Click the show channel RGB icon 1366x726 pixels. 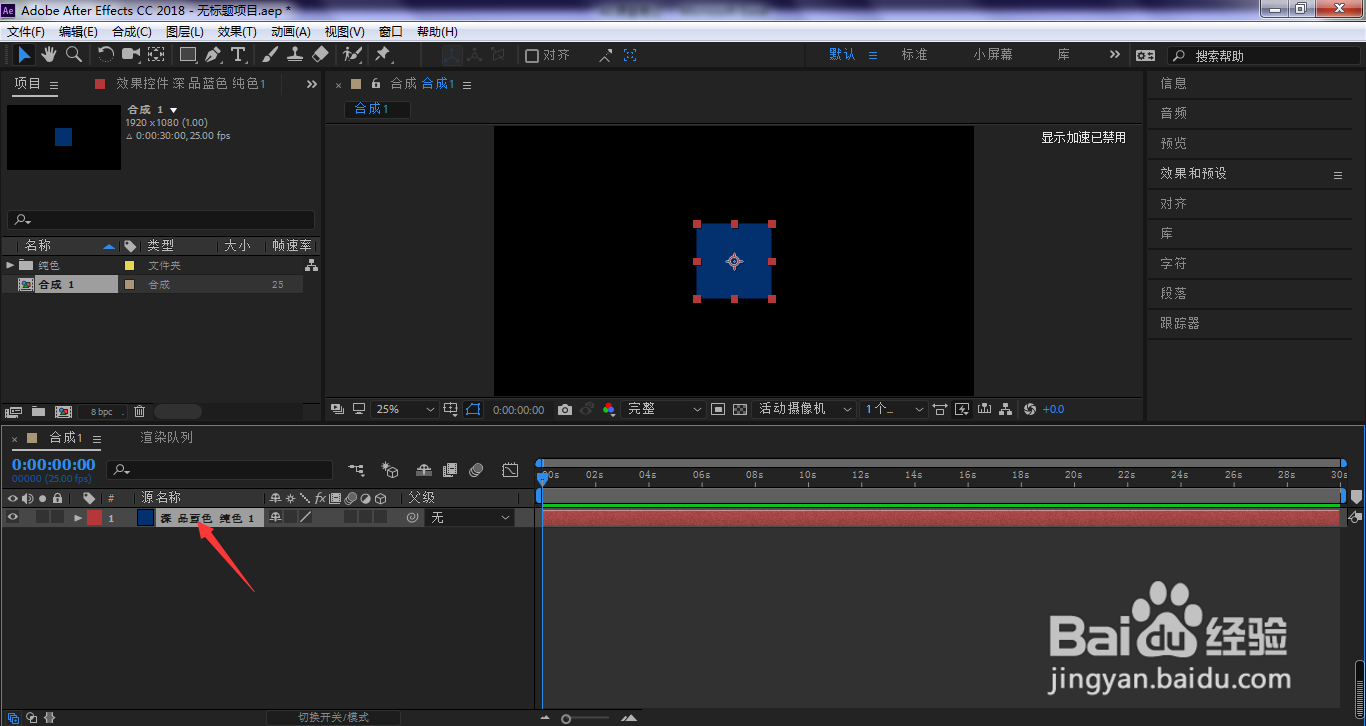(x=609, y=409)
